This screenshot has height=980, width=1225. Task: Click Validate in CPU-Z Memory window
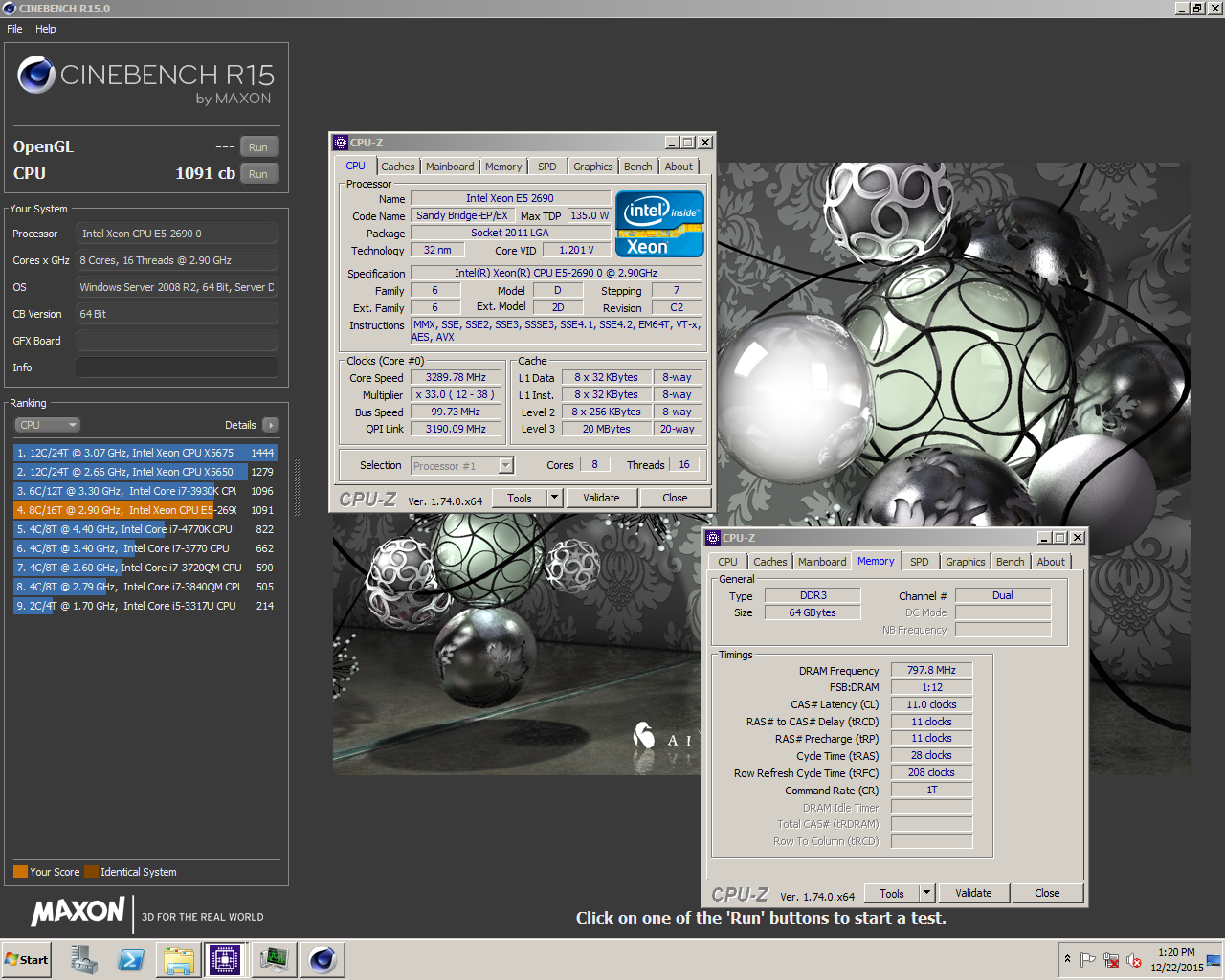(973, 893)
